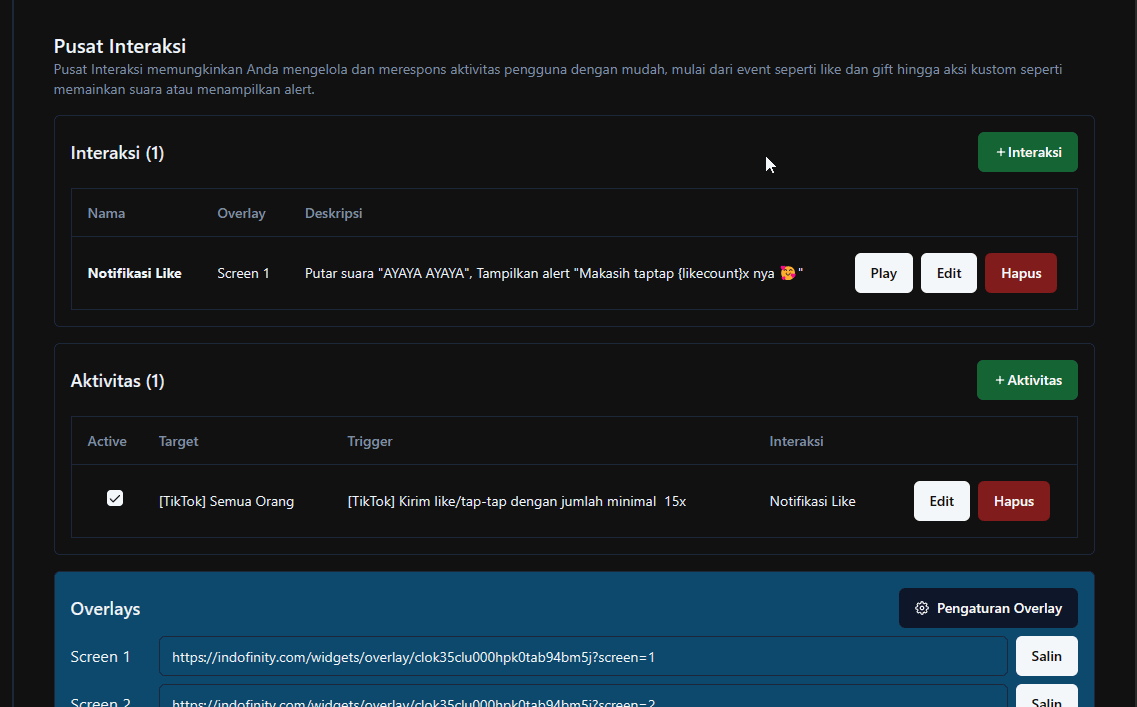
Task: Delete the Notifikasi Like interaction with Hapus
Action: pos(1020,273)
